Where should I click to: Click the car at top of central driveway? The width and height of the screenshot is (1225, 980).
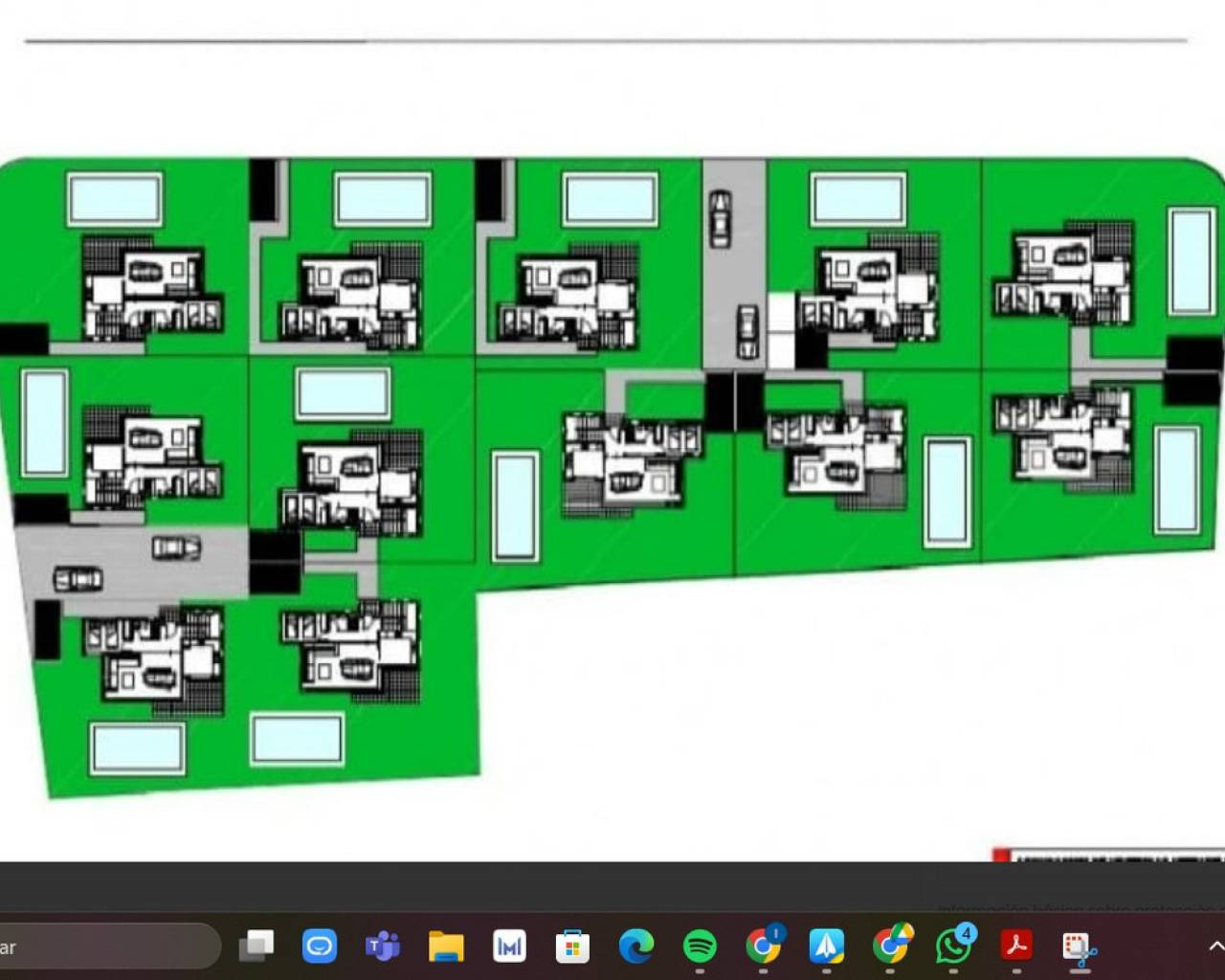click(x=720, y=218)
